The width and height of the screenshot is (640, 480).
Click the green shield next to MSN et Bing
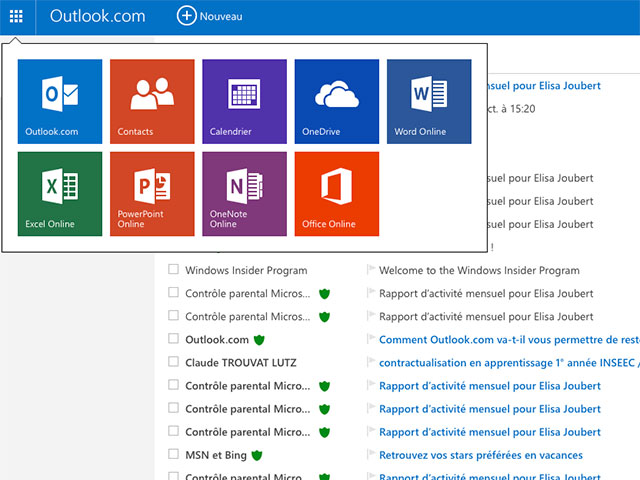point(257,456)
